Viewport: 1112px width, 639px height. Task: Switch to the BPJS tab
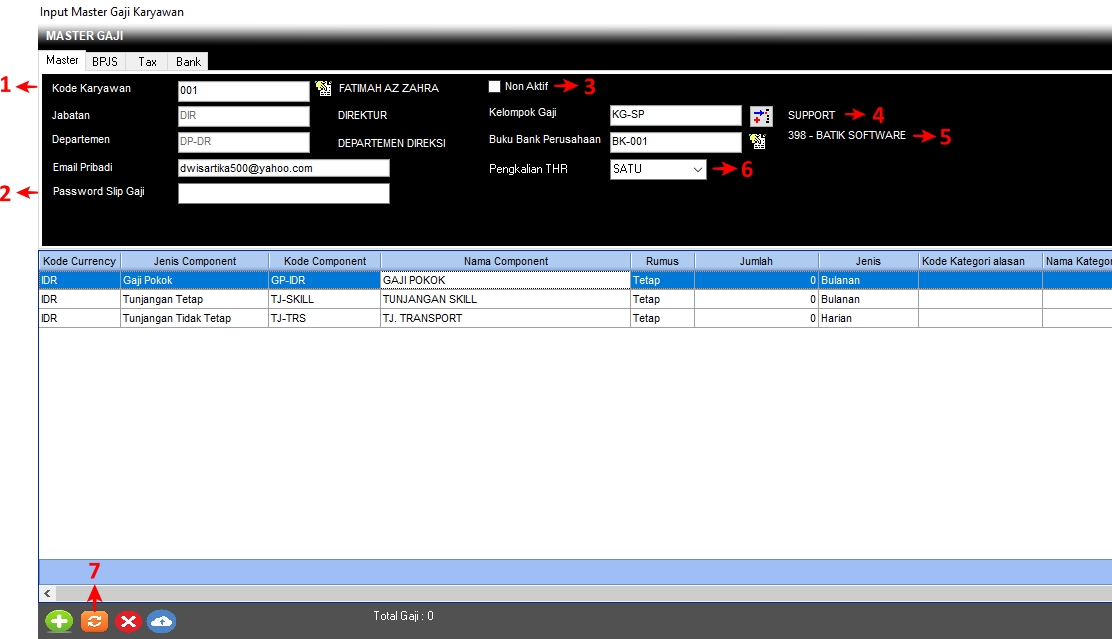pos(105,62)
